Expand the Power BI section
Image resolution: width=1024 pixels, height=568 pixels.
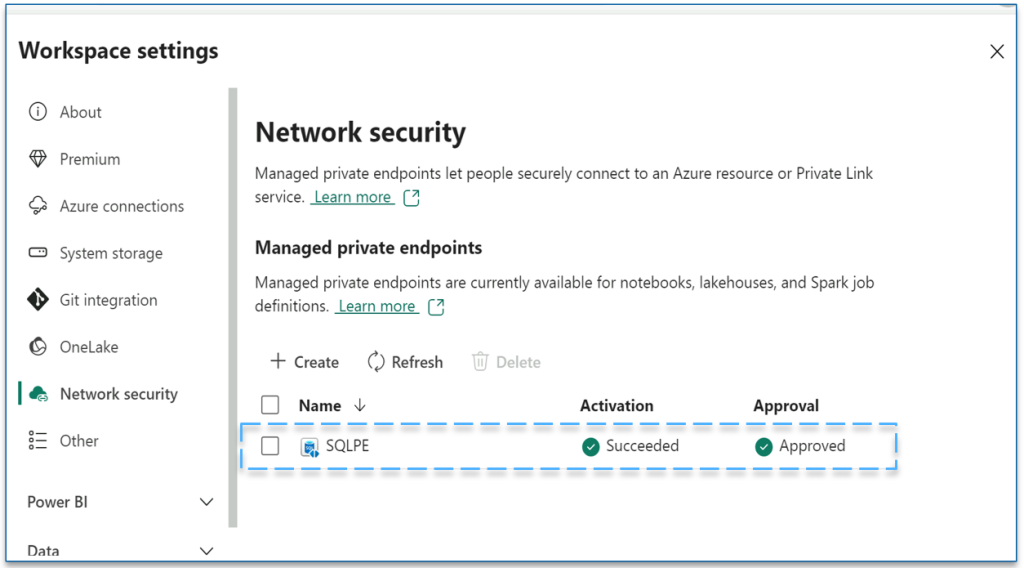point(206,502)
